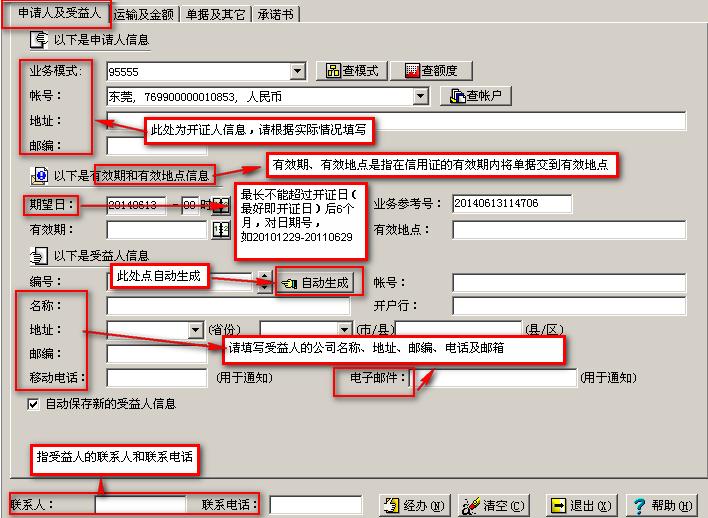Open the 承诺书 tab
Image resolution: width=708 pixels, height=518 pixels.
276,14
